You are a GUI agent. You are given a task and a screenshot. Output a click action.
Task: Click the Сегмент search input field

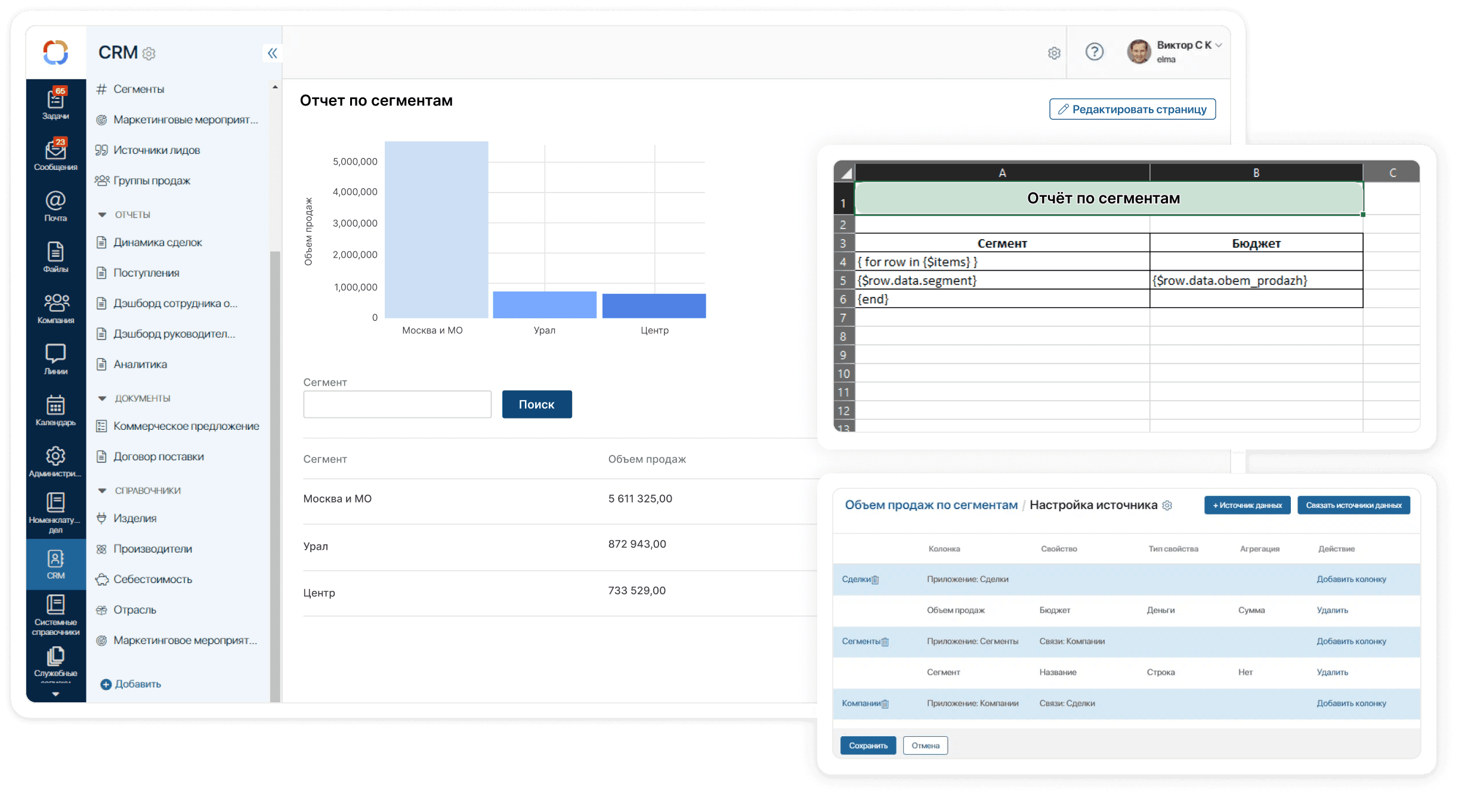(397, 404)
